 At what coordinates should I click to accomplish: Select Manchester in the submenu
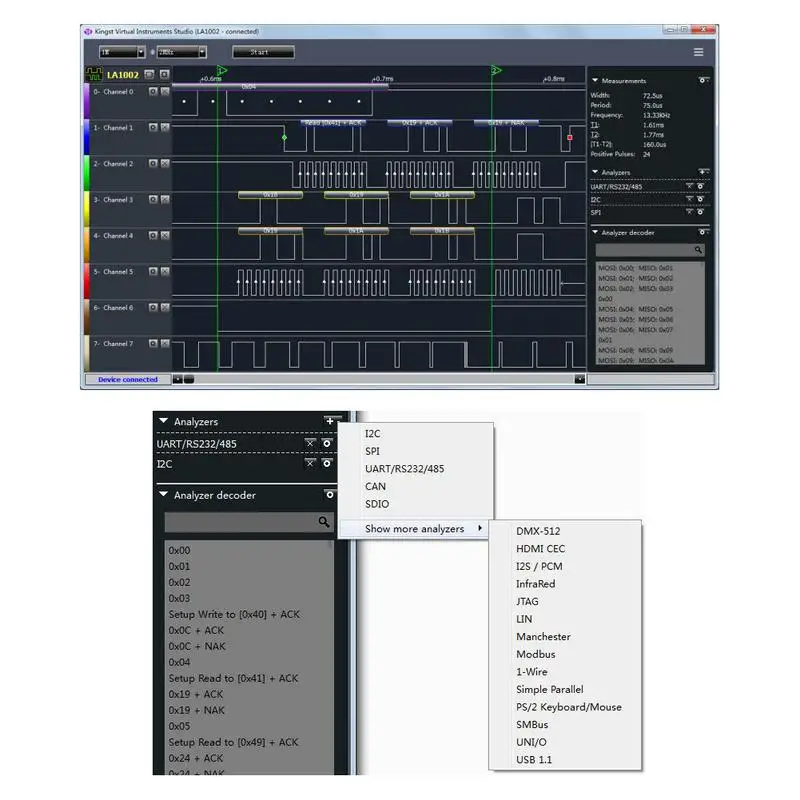(x=543, y=637)
